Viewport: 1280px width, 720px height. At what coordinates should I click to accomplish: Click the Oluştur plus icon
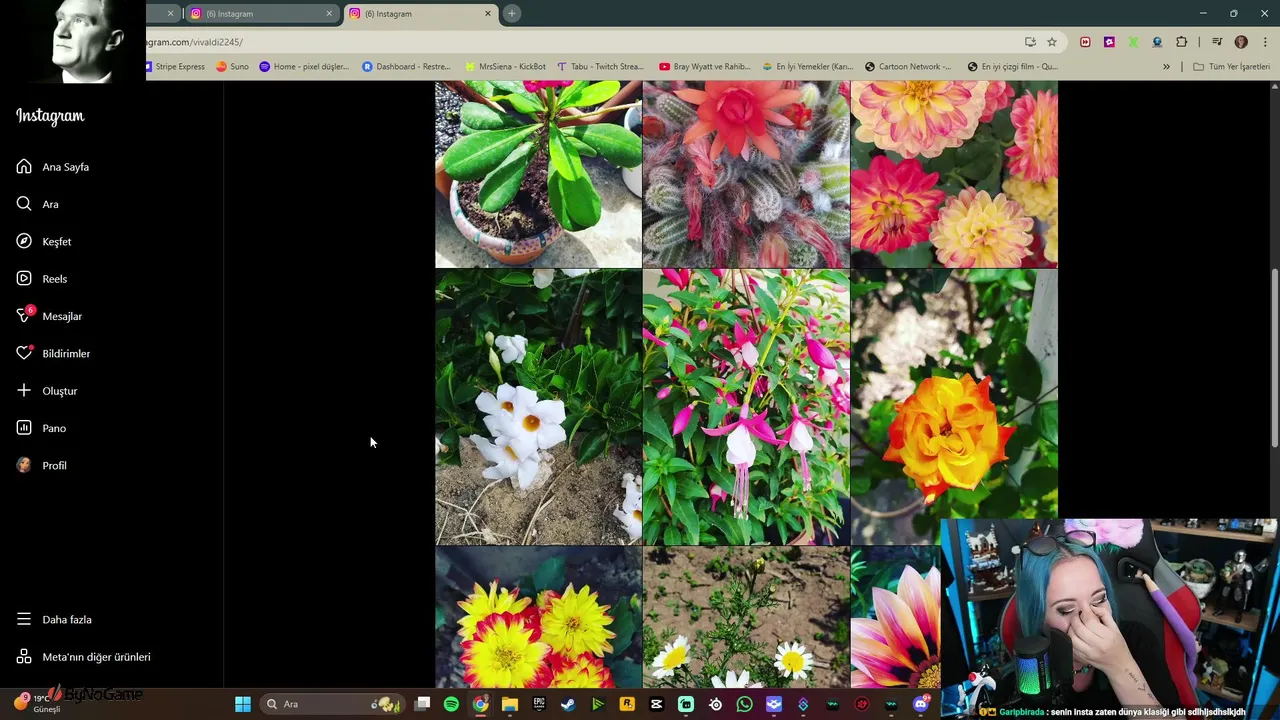(x=24, y=390)
